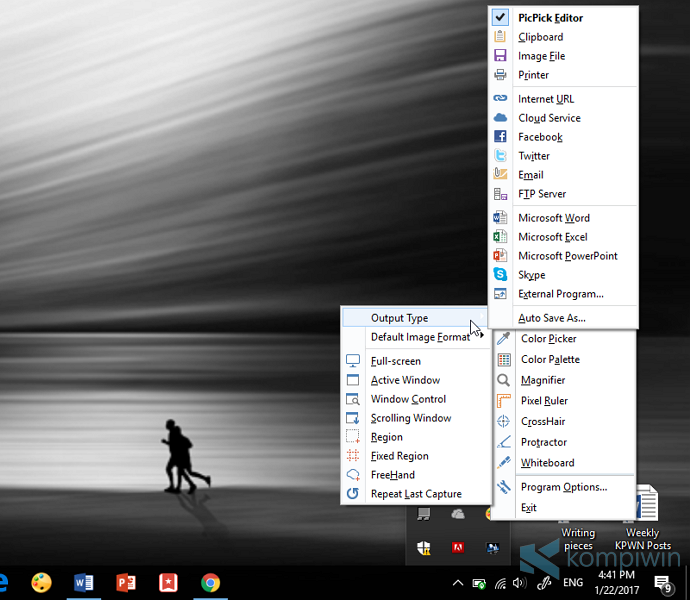Click Windows Defender shield tray icon
This screenshot has height=600, width=690.
coord(423,548)
